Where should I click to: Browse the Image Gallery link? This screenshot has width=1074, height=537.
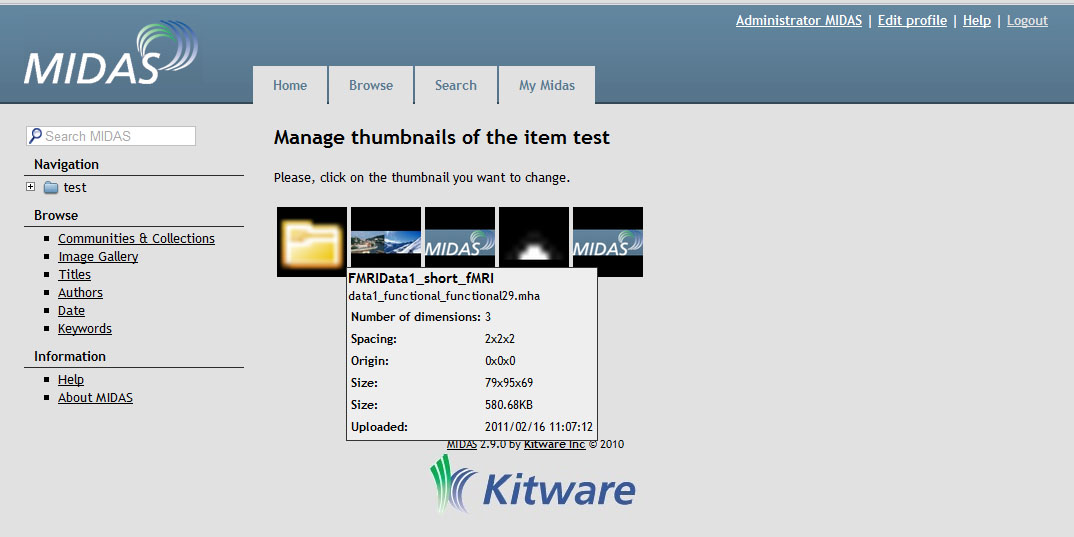coord(98,257)
